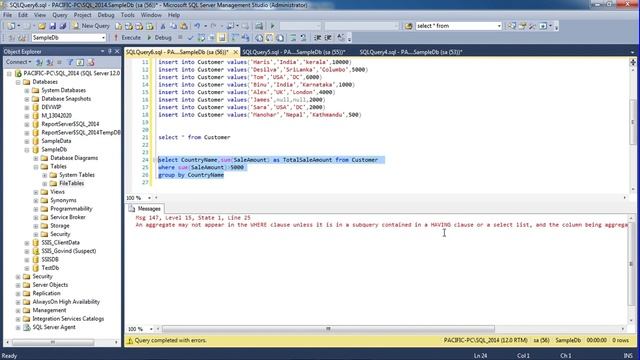
Task: Click the editor split-window handle
Action: pyautogui.click(x=633, y=62)
